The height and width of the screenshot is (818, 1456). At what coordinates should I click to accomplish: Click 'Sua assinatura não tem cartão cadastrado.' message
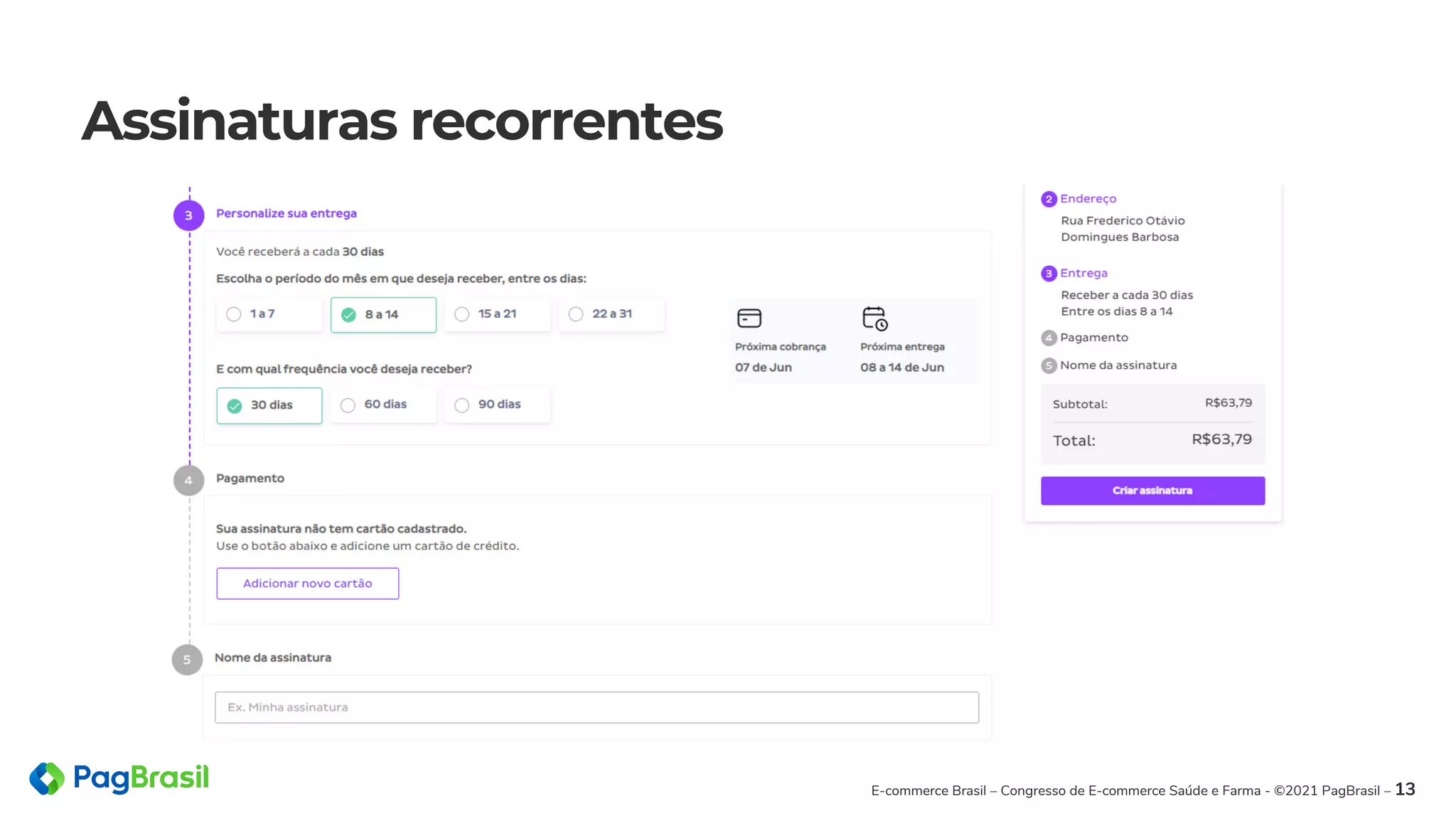[x=341, y=529]
